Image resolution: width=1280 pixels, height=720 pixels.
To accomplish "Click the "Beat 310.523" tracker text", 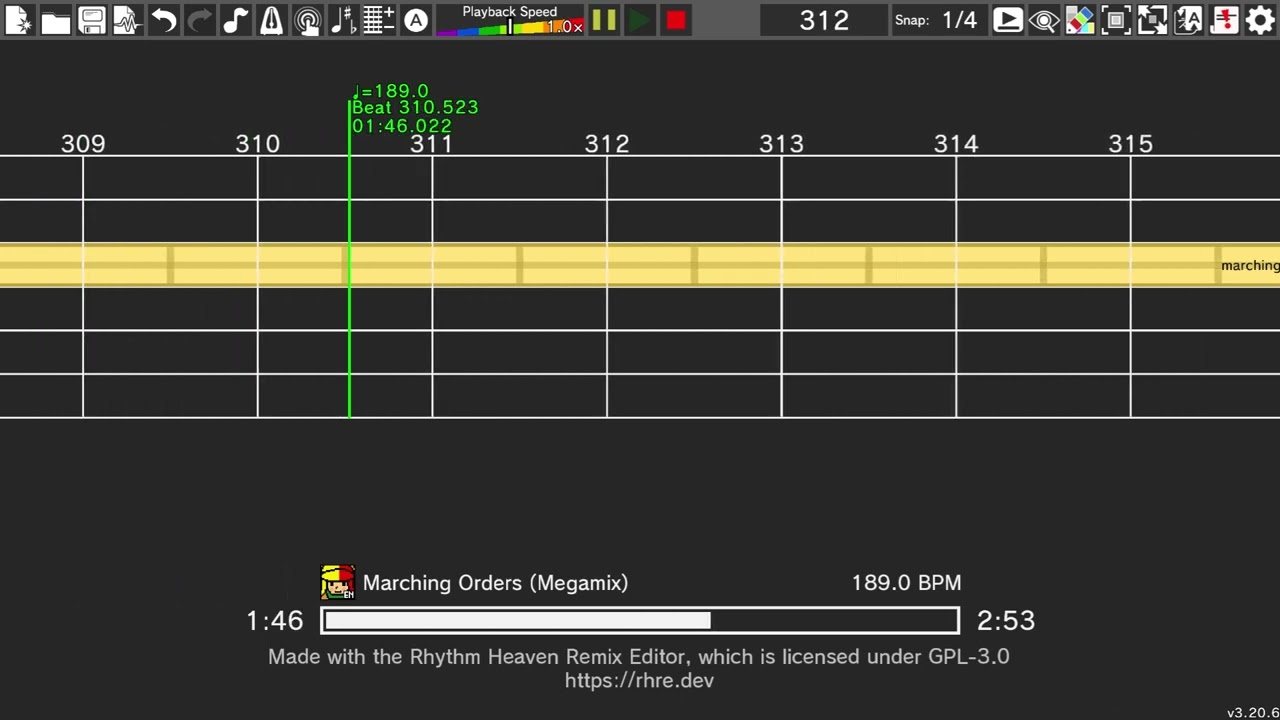I will pos(415,107).
